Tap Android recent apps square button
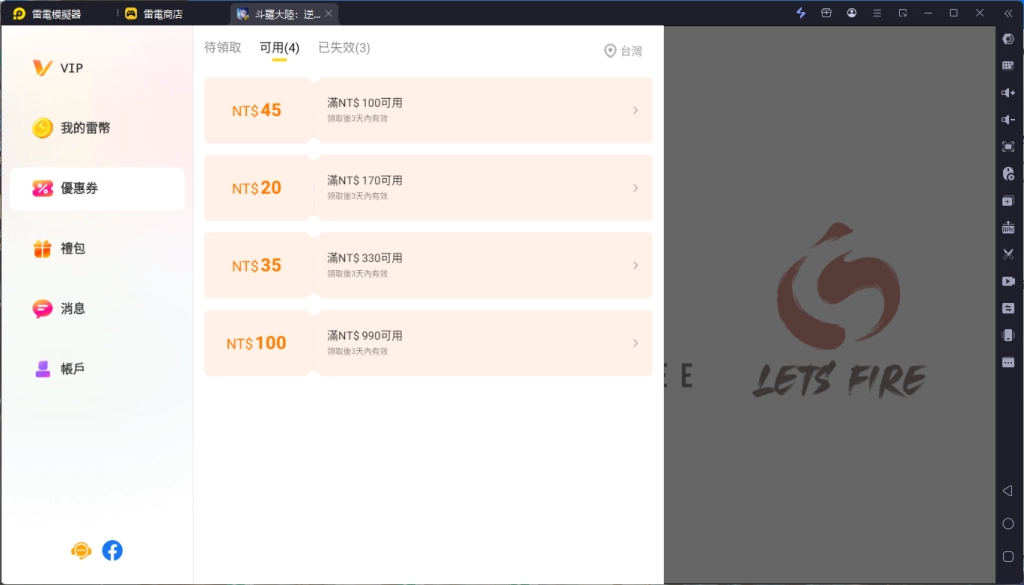 [1008, 556]
